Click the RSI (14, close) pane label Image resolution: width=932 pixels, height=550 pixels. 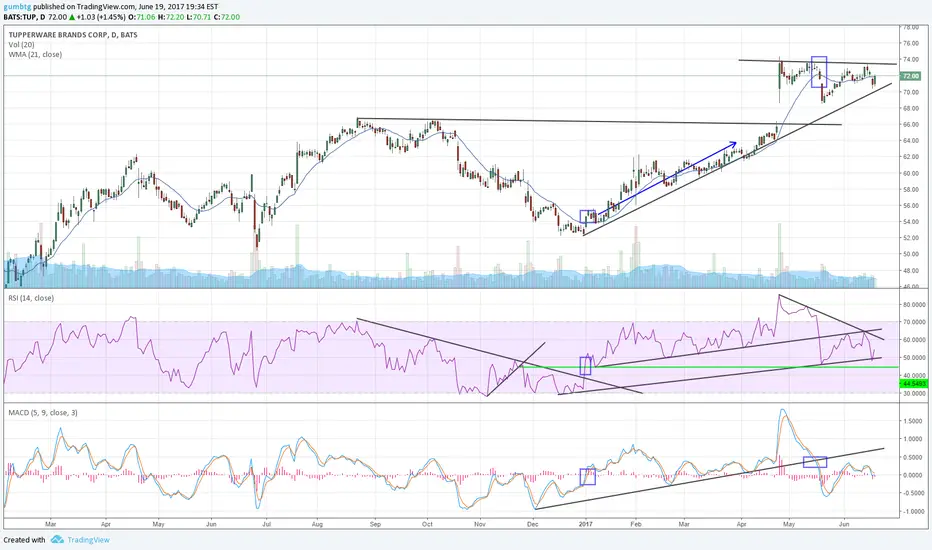pos(31,298)
